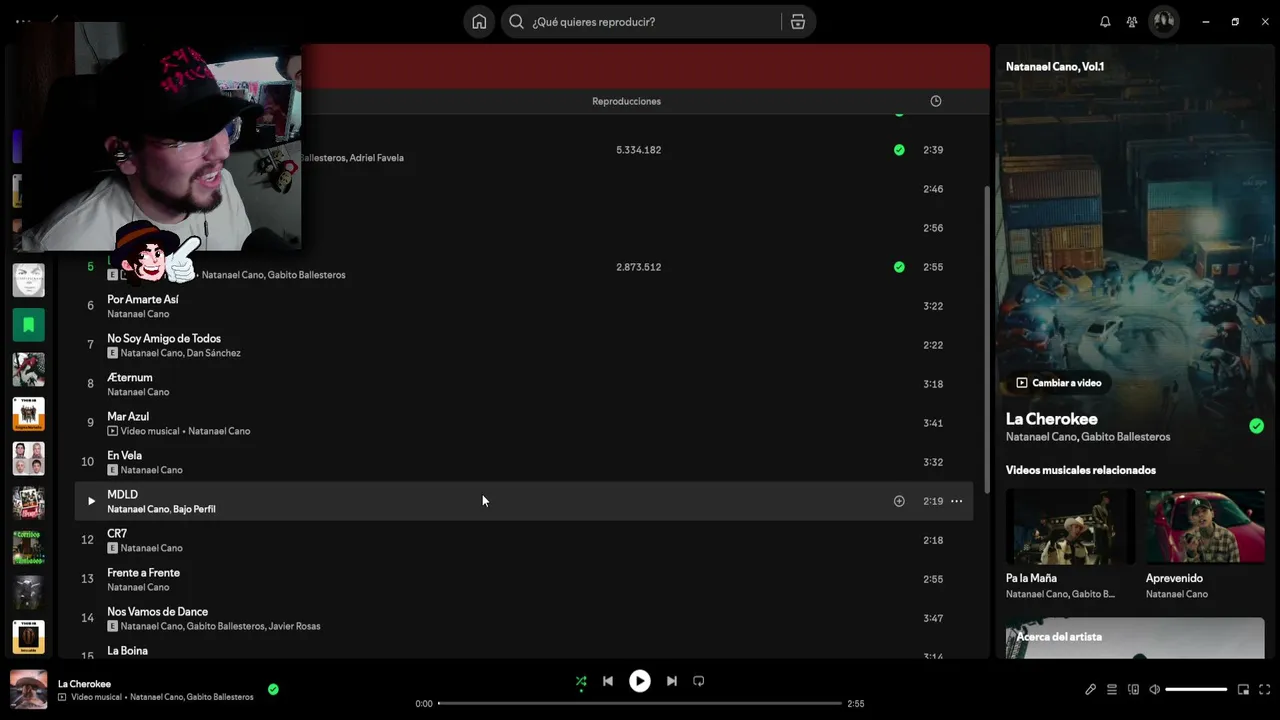This screenshot has height=720, width=1280.
Task: Open the green bookmark item in library sidebar
Action: [28, 325]
